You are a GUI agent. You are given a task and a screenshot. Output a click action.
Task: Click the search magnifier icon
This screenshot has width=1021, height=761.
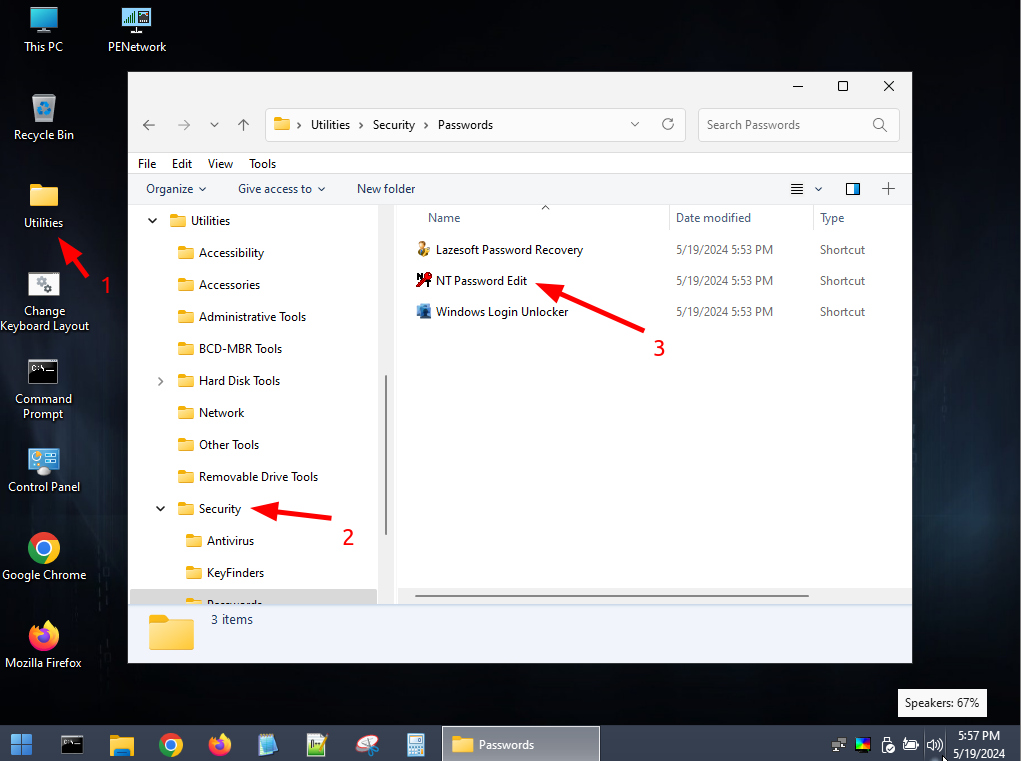coord(880,125)
